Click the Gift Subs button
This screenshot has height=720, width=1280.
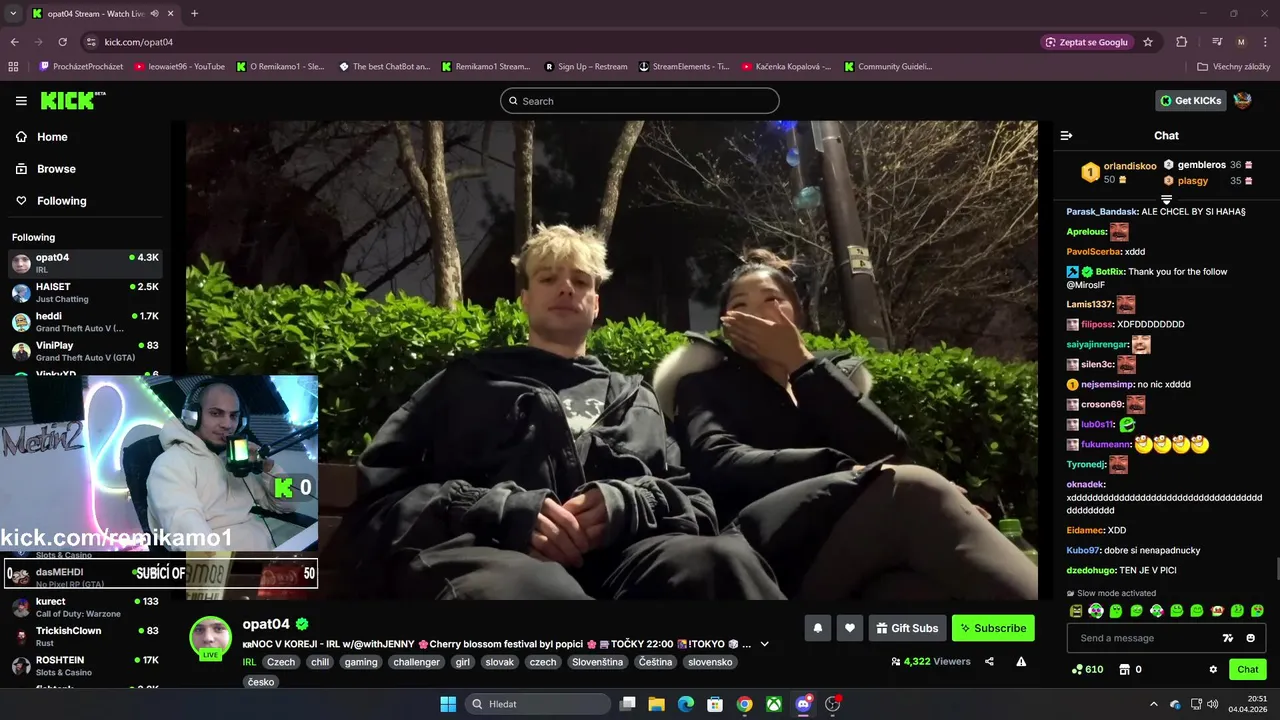click(x=907, y=628)
